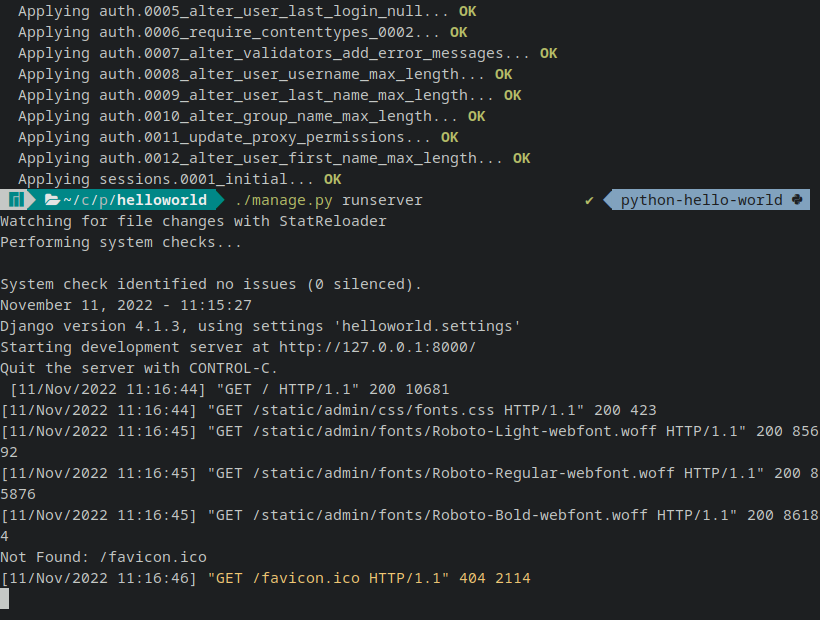Click the auth.0011_update_proxy_permissions line
820x620 pixels.
click(x=238, y=137)
